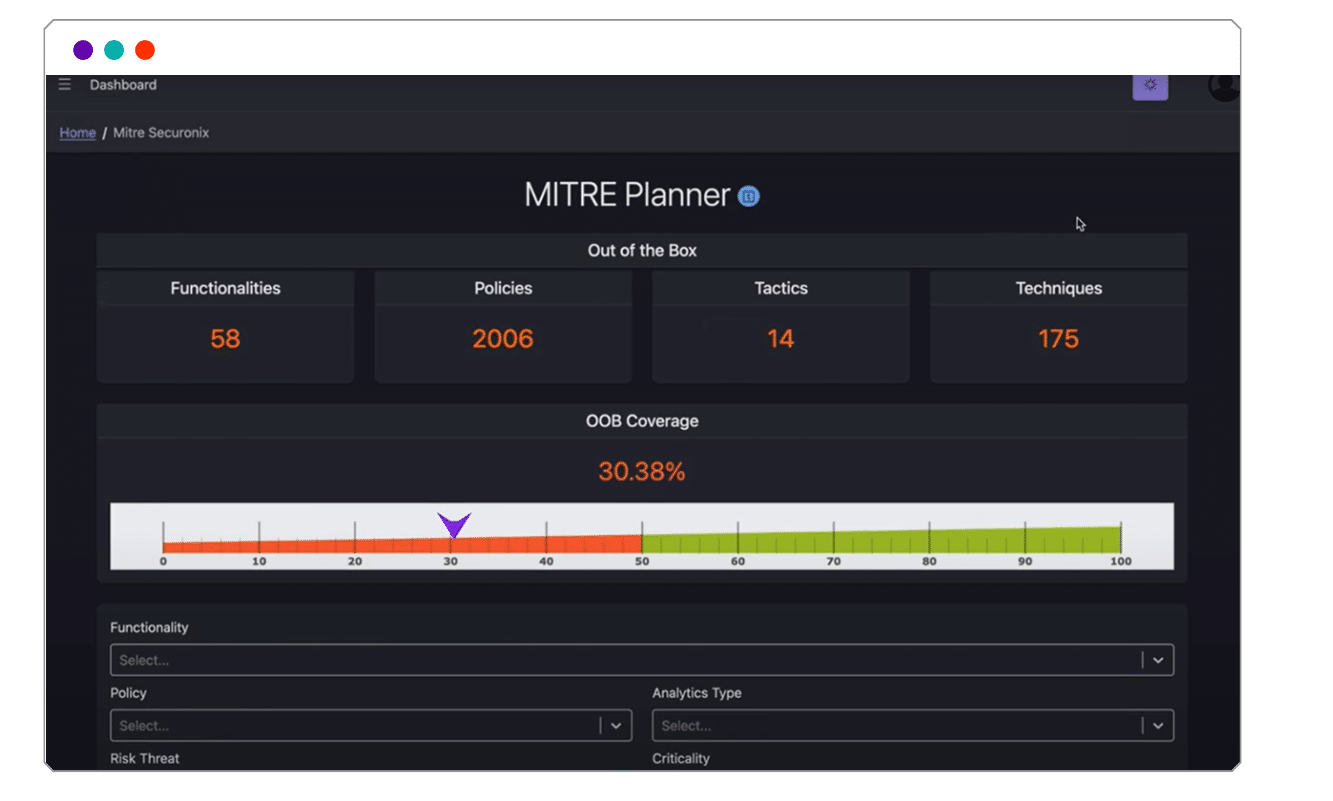Image resolution: width=1333 pixels, height=801 pixels.
Task: Click the Functionalities value 58
Action: pyautogui.click(x=225, y=339)
